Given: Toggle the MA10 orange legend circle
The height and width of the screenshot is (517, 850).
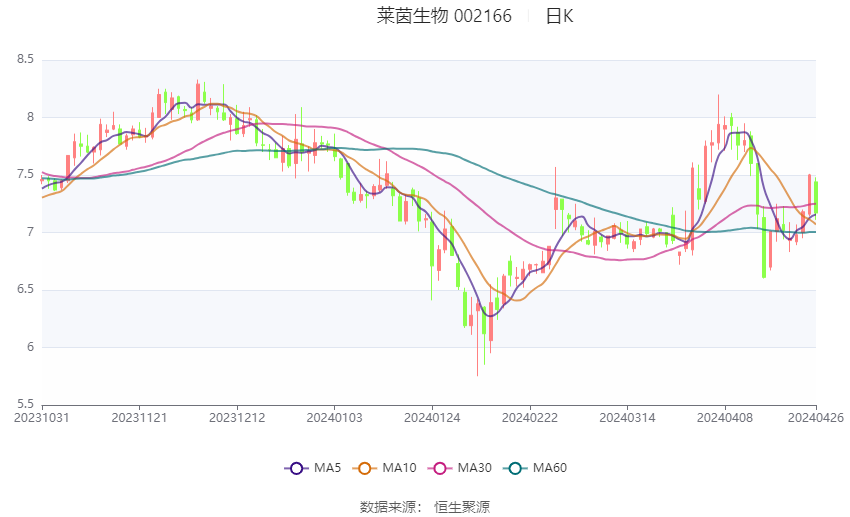Looking at the screenshot, I should 365,468.
